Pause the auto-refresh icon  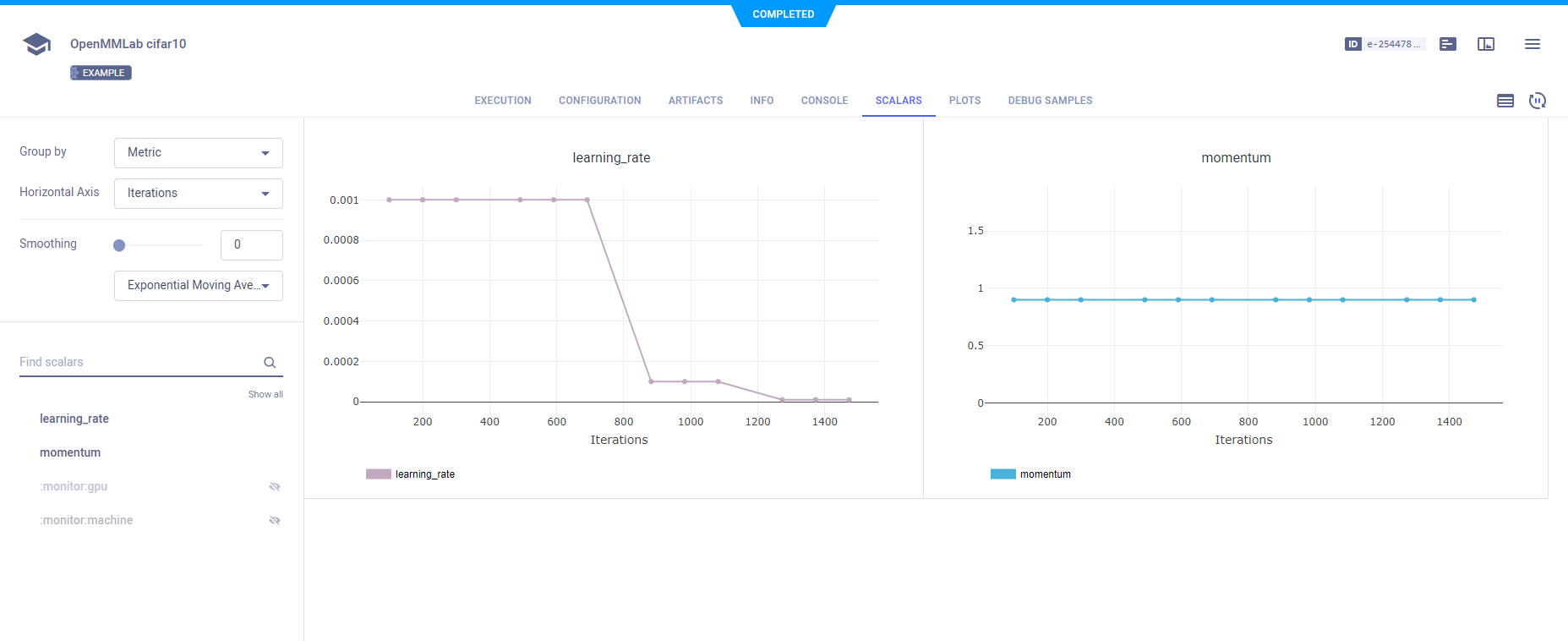click(x=1537, y=101)
